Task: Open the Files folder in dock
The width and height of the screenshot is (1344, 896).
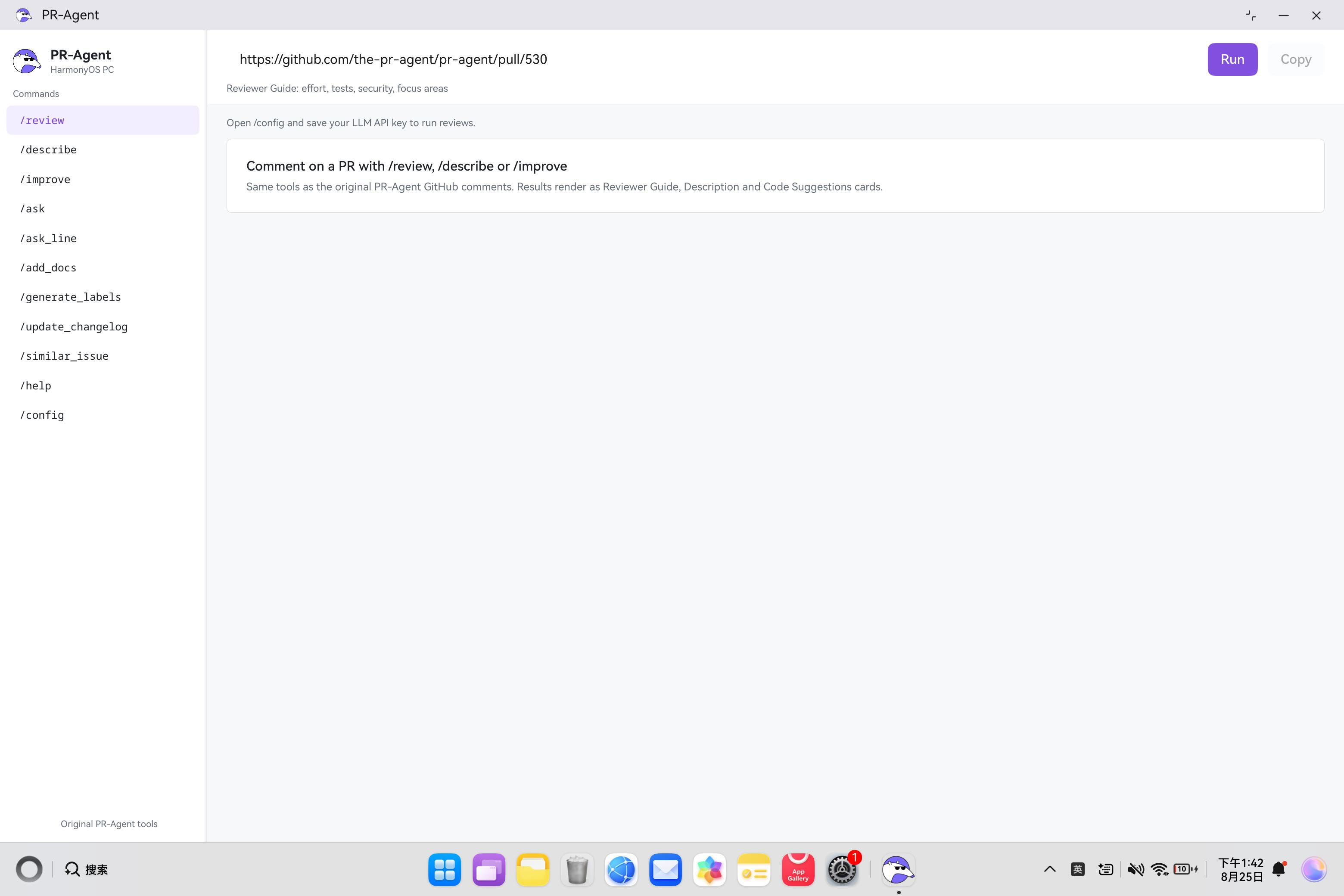Action: coord(532,870)
